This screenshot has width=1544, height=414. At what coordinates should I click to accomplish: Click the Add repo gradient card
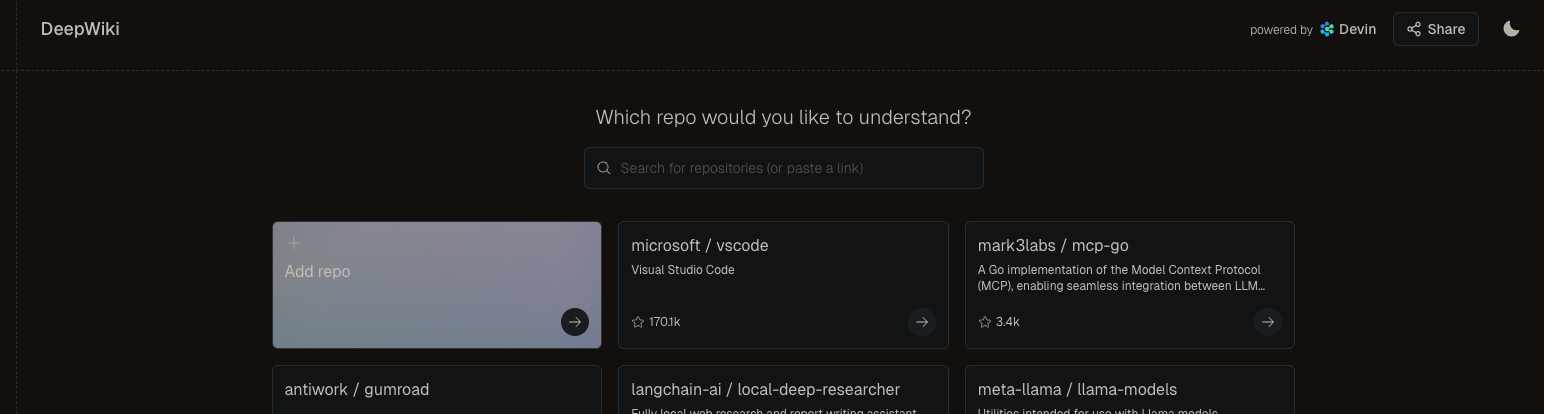coord(437,285)
